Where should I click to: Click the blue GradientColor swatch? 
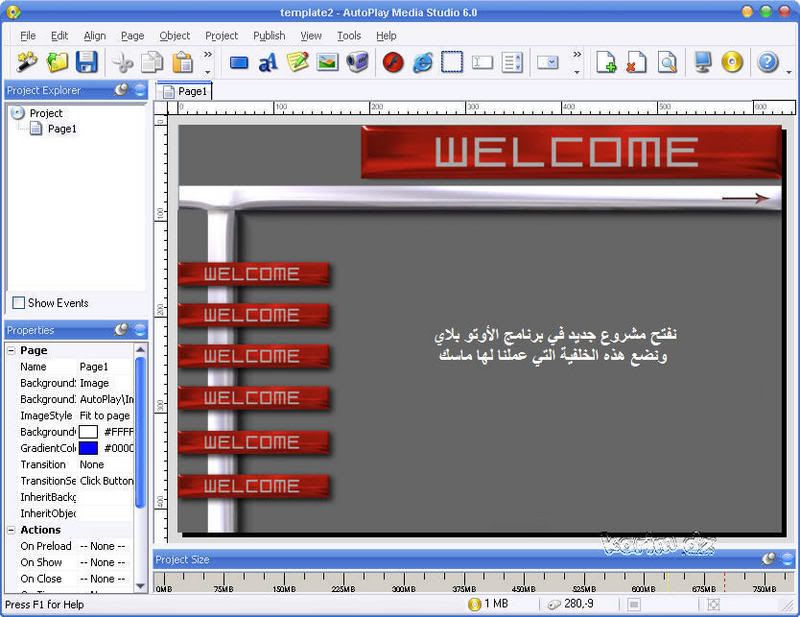88,448
